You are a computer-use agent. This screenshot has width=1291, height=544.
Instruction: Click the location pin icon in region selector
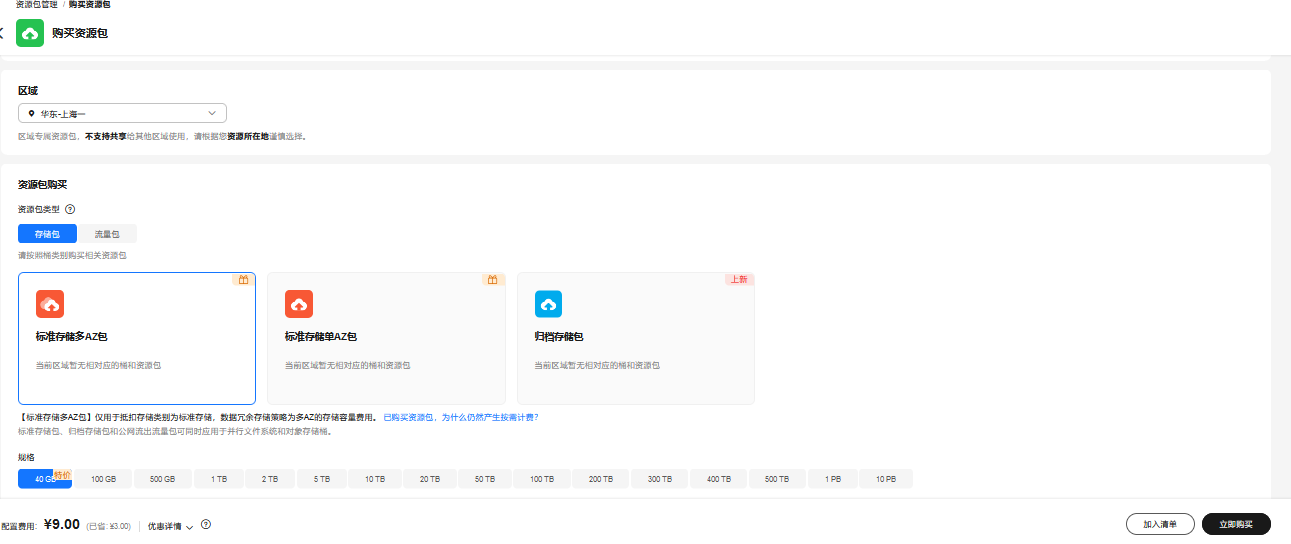tap(31, 114)
